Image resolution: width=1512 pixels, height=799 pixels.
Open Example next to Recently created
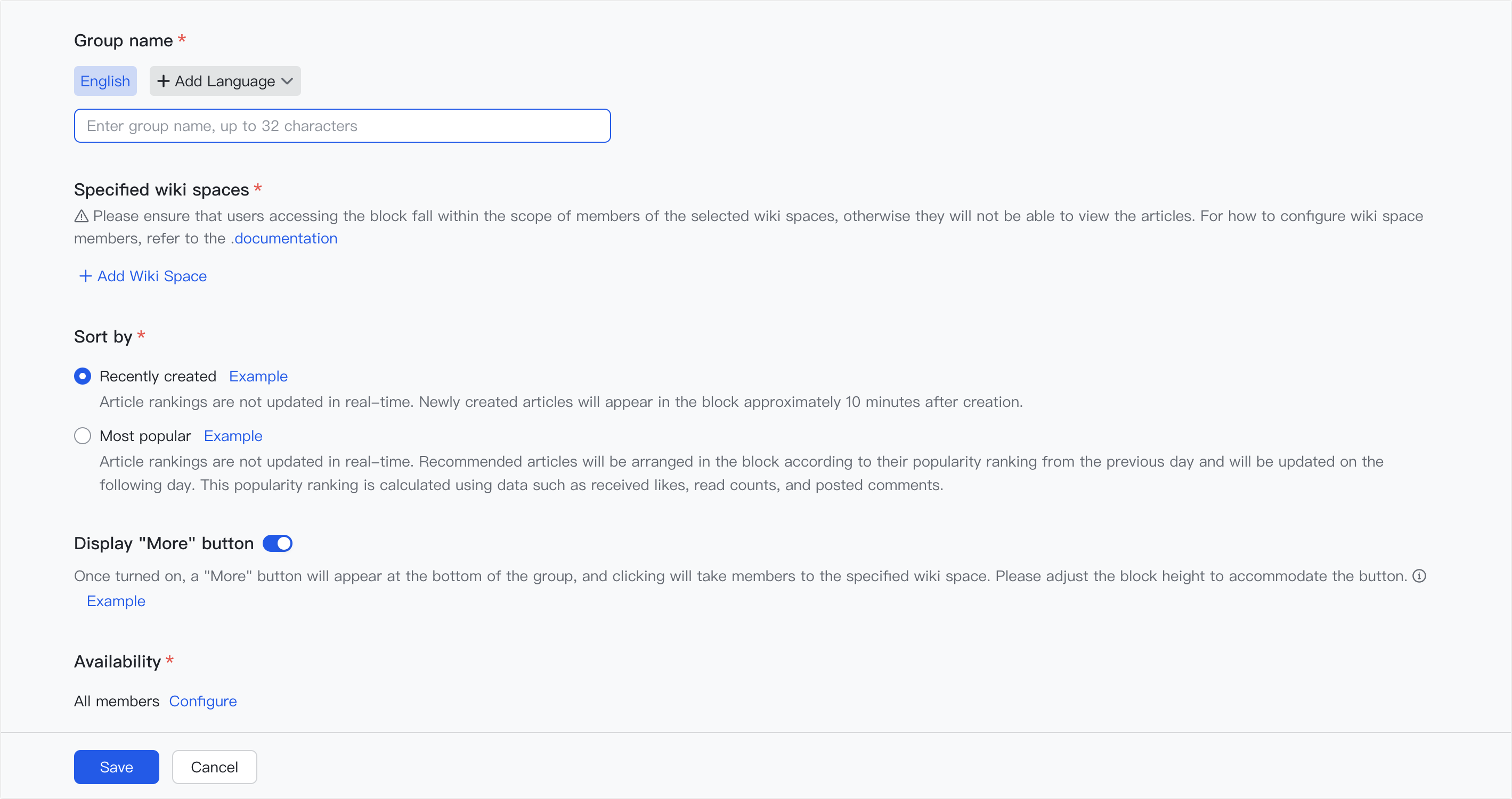coord(258,376)
